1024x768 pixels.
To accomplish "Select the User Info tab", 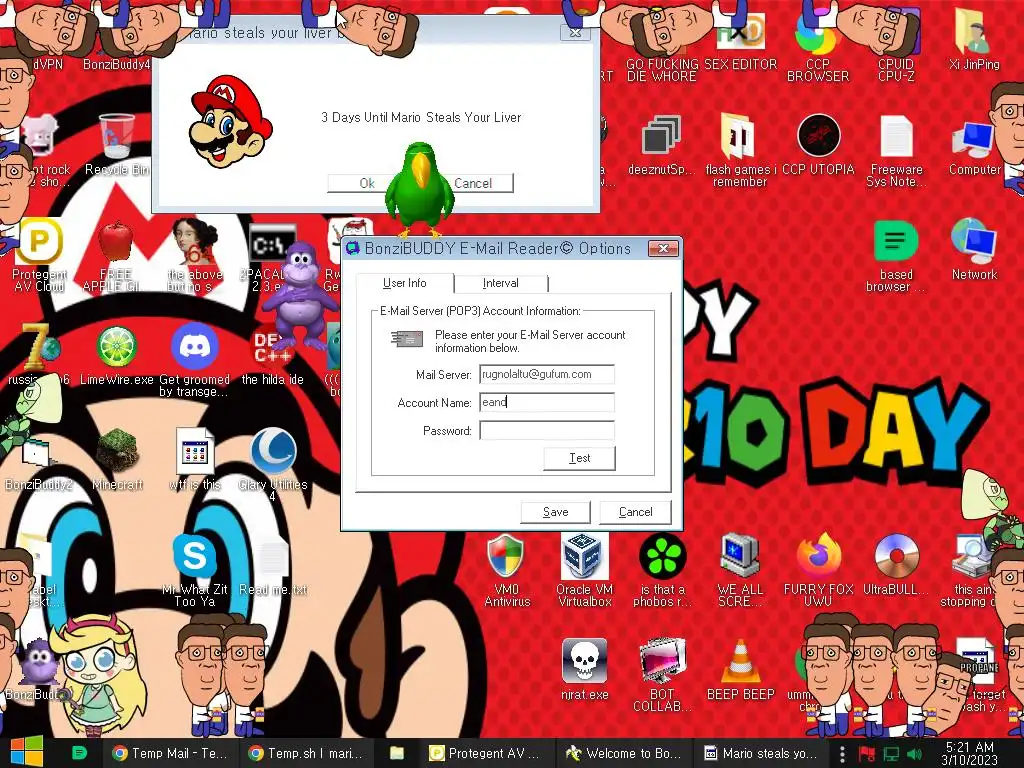I will [404, 283].
